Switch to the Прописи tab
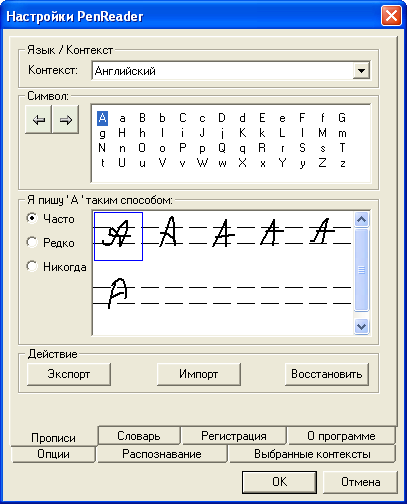The image size is (408, 504). point(53,438)
